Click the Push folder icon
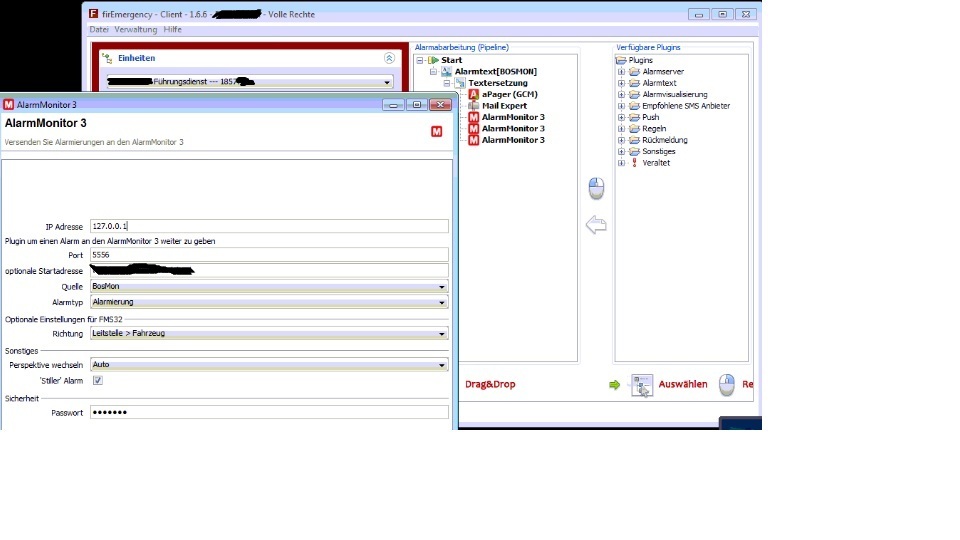Screen dimensions: 960x540 (x=634, y=117)
